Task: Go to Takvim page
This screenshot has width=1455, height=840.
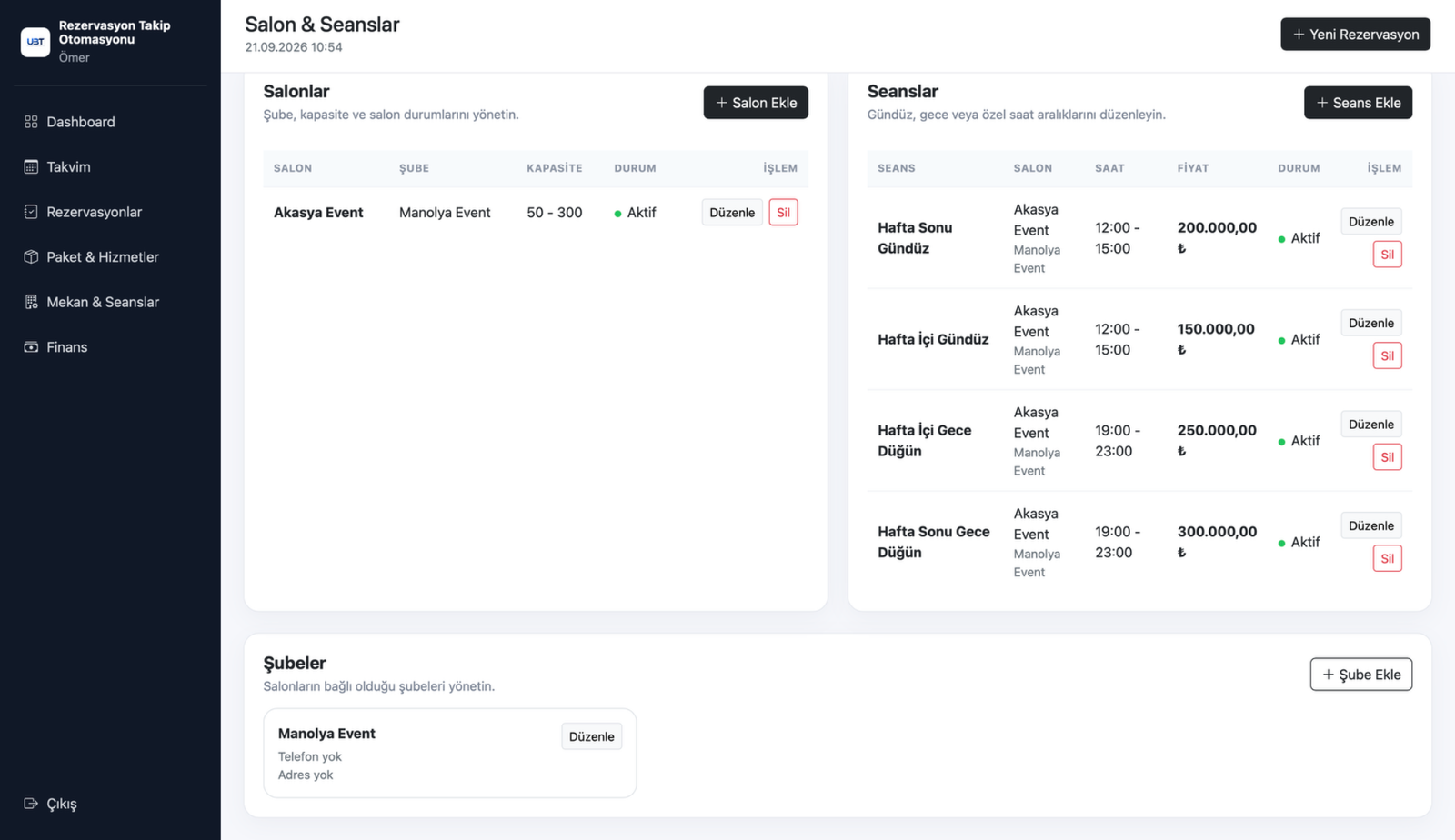Action: pos(110,166)
